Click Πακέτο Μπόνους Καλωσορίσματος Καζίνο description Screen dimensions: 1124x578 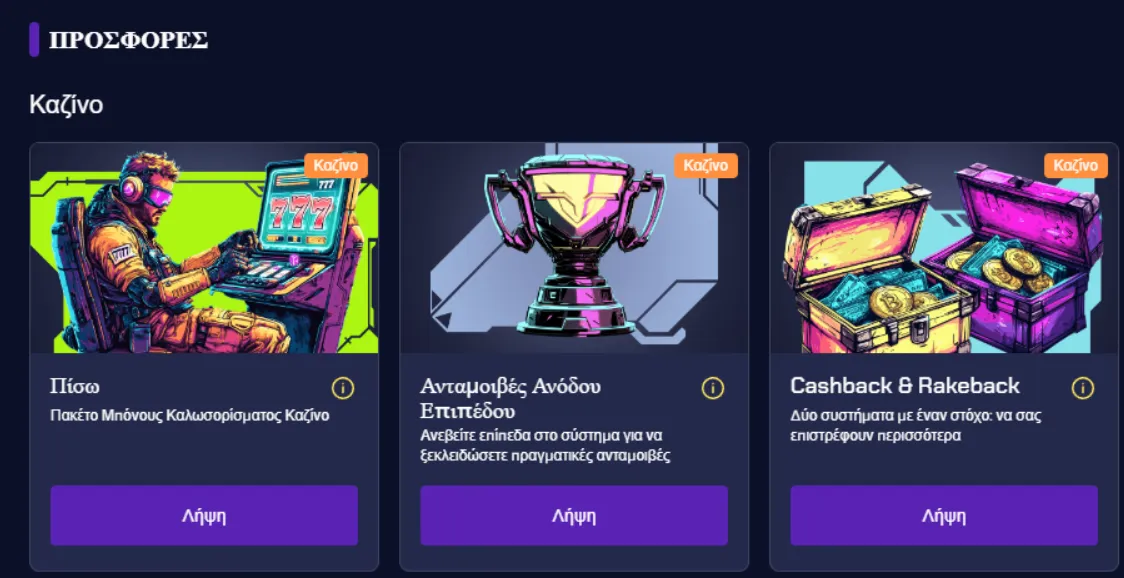click(x=189, y=416)
